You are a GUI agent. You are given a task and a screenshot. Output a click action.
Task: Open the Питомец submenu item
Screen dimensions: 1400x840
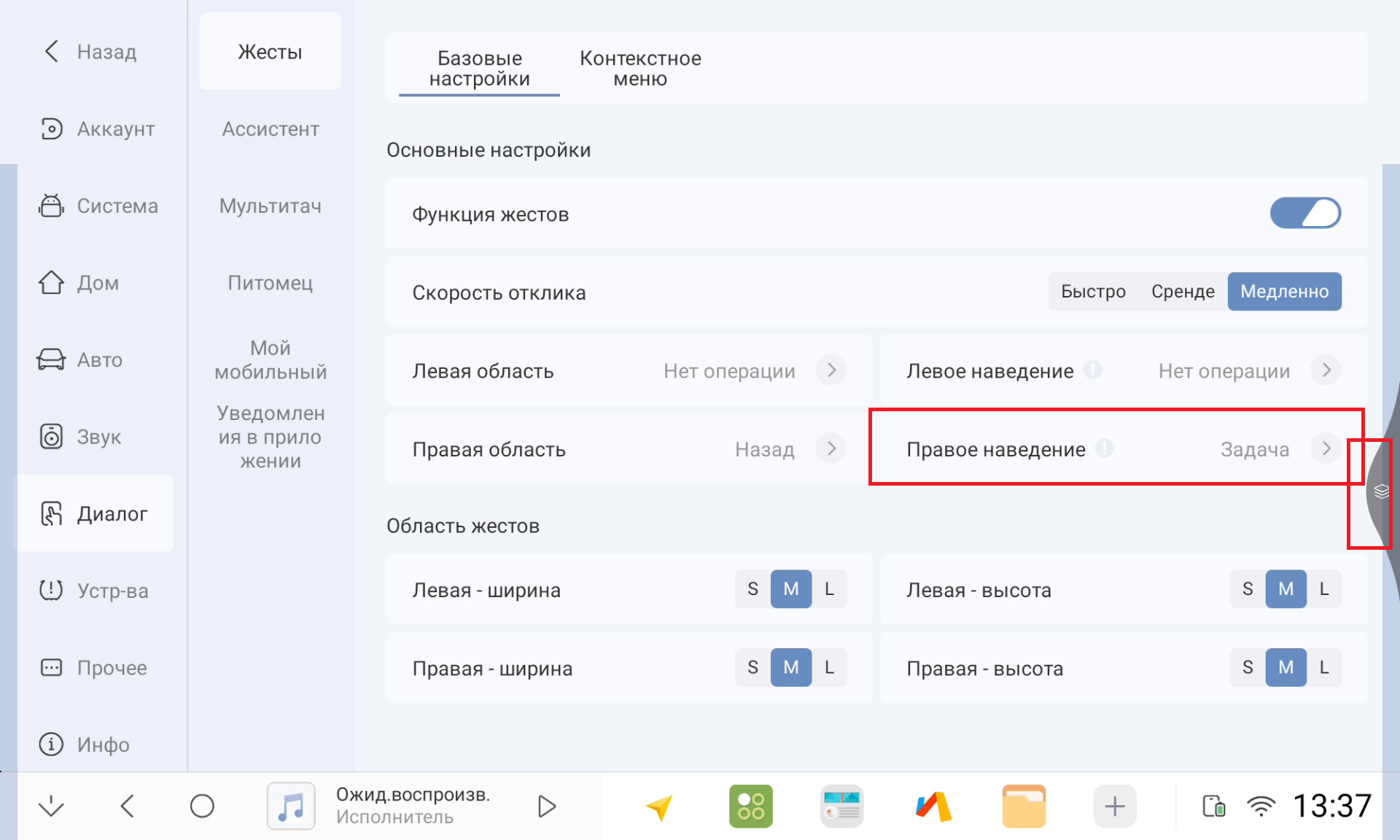tap(270, 283)
